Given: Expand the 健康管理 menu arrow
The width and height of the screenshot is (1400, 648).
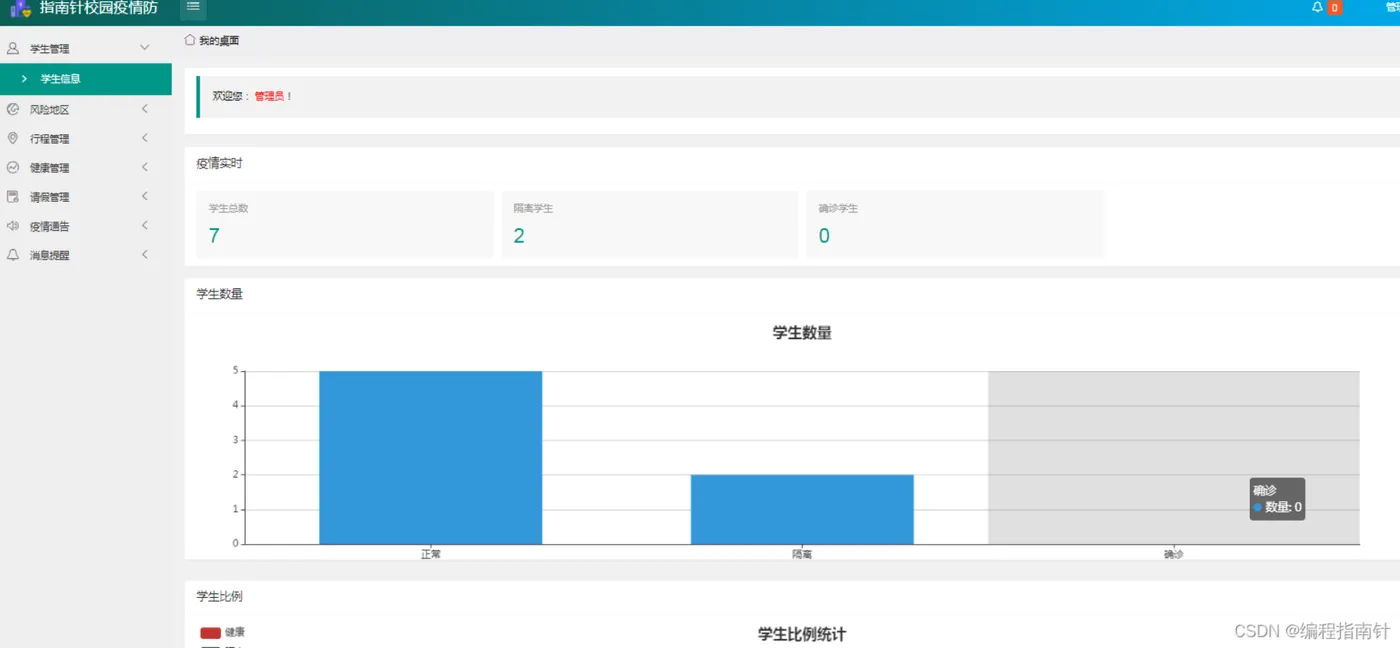Looking at the screenshot, I should [x=145, y=167].
